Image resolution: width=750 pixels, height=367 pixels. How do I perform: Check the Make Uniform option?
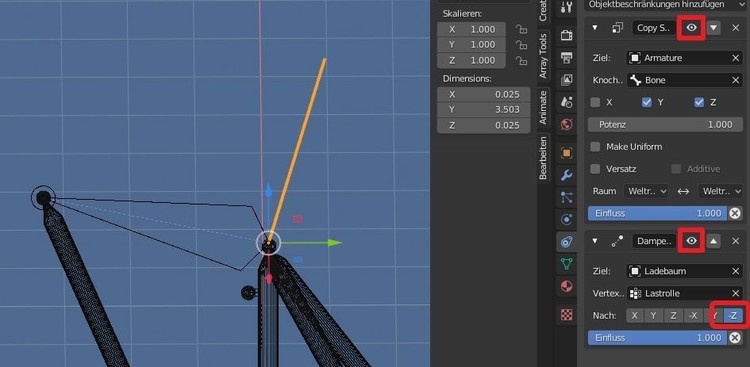point(595,147)
